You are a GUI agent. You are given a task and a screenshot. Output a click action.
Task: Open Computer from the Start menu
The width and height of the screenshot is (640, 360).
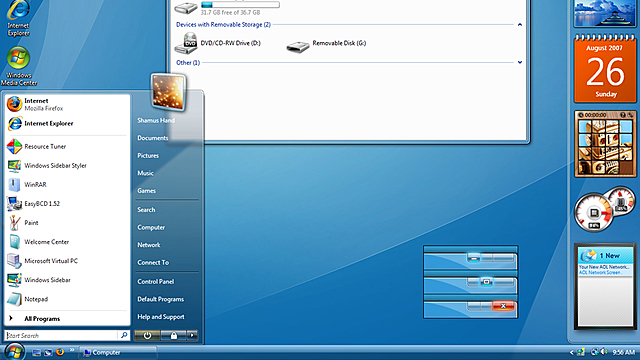pos(151,227)
